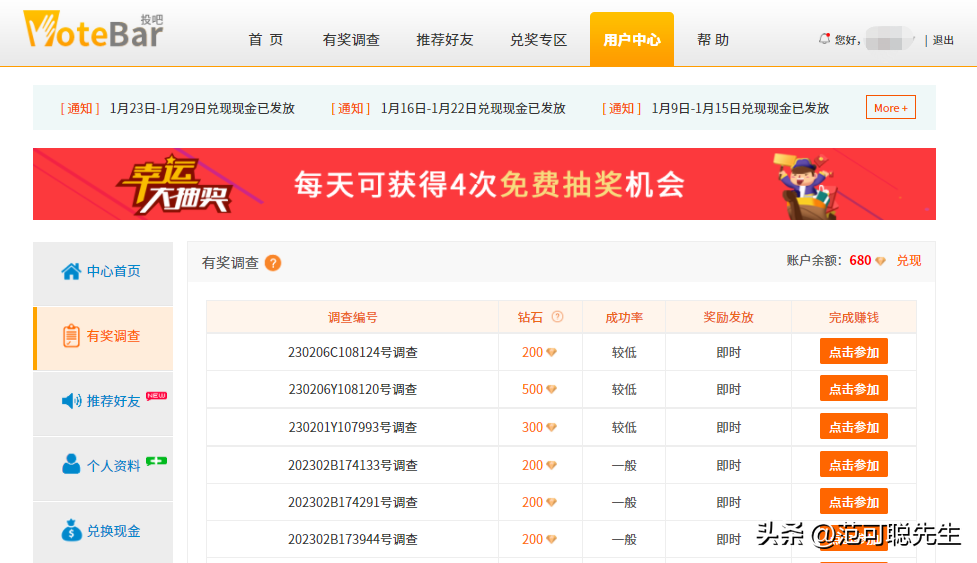Click the help icon in the 钻石 column header
Image resolution: width=977 pixels, height=563 pixels.
558,316
